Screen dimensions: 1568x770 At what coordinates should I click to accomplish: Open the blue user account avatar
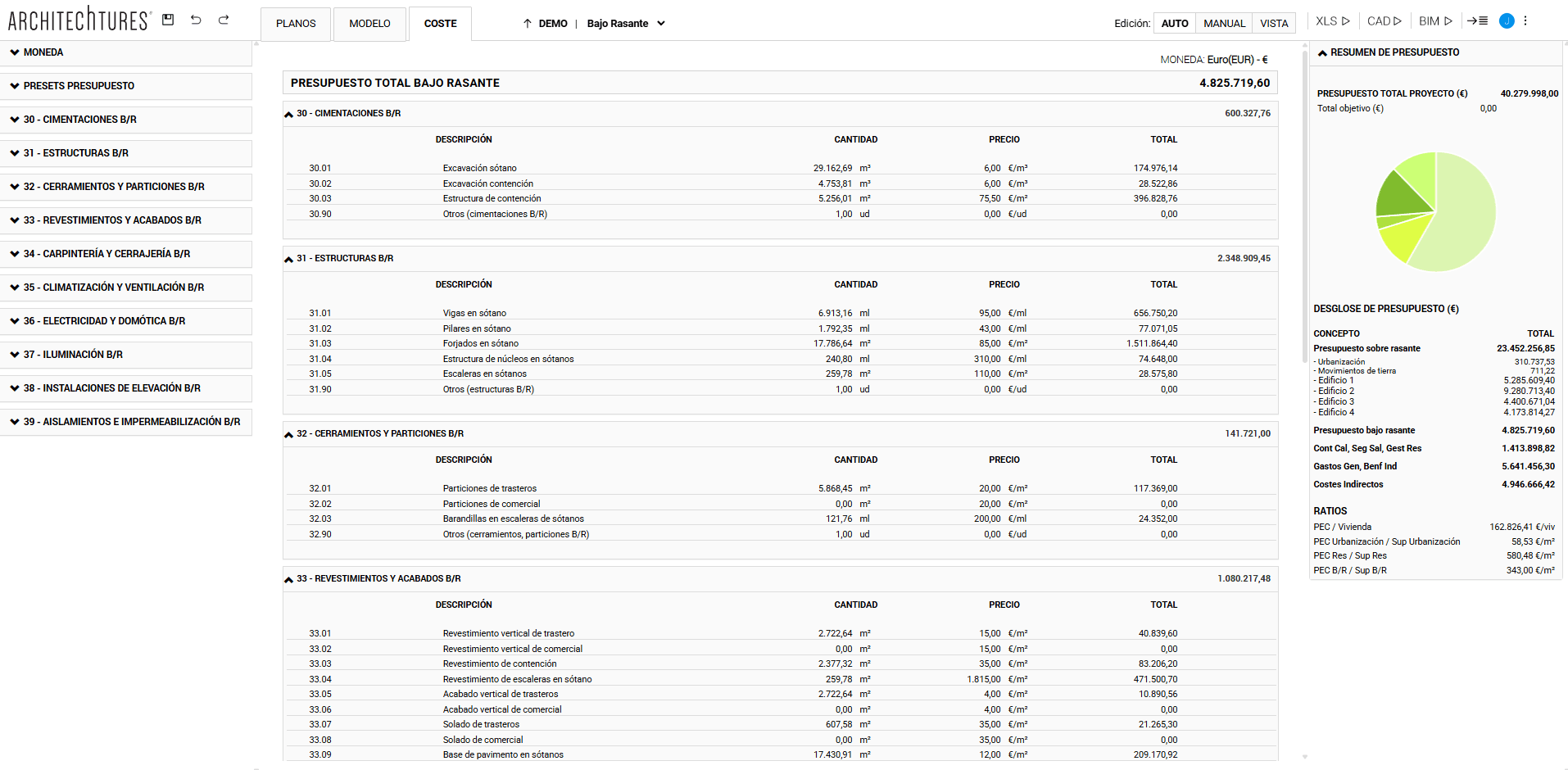tap(1506, 21)
